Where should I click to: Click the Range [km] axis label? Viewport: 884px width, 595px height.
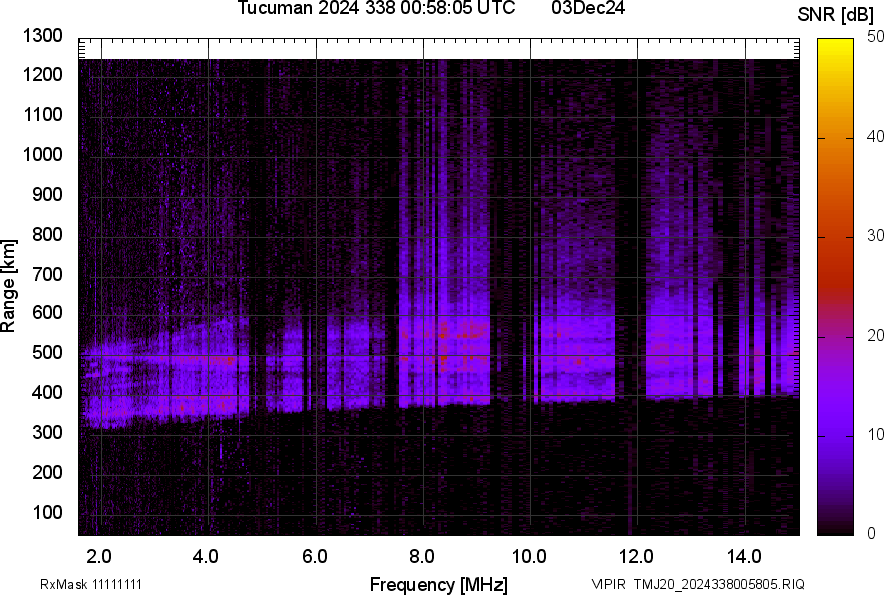point(9,286)
